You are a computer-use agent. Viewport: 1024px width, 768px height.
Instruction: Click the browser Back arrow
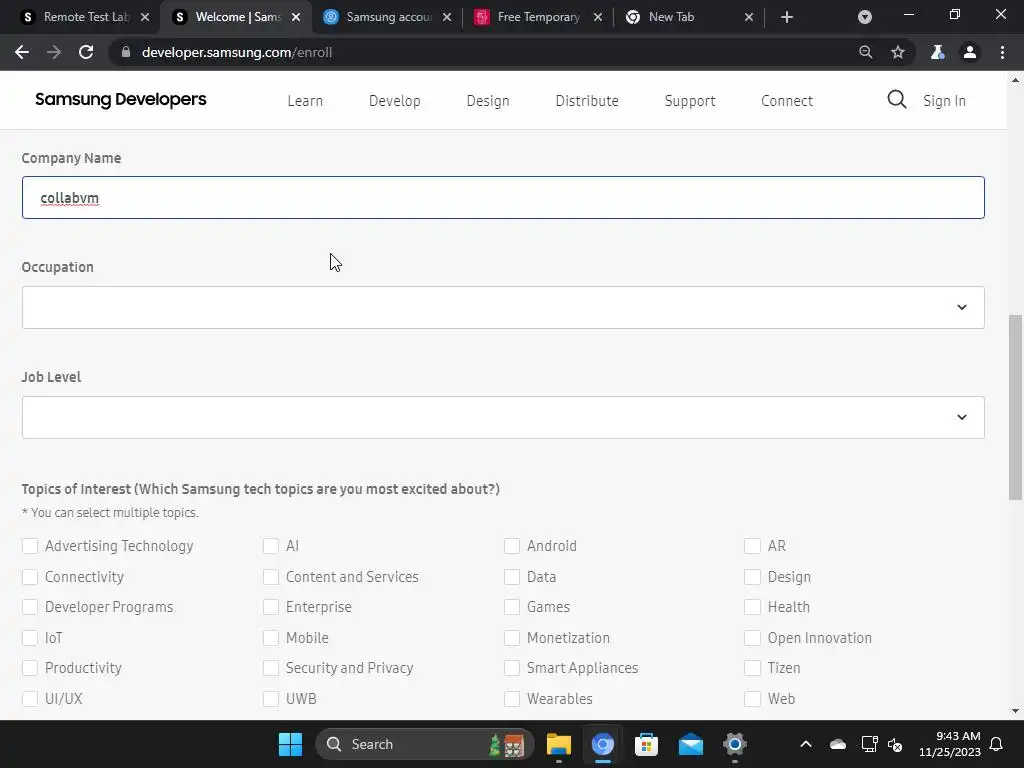(x=22, y=52)
